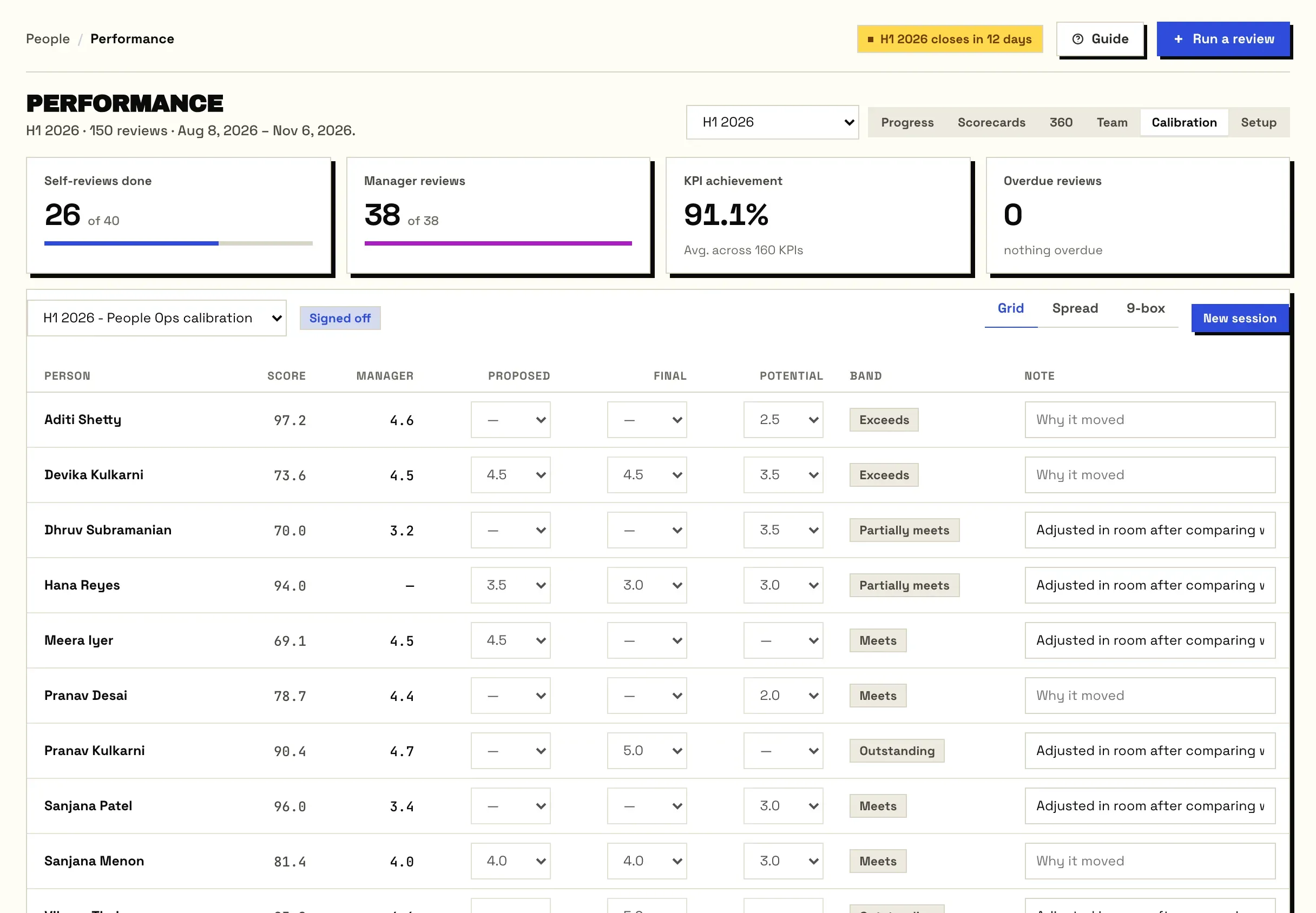Open Sanjana Patel's Proposed dropdown
This screenshot has height=913, width=1316.
pyautogui.click(x=510, y=806)
